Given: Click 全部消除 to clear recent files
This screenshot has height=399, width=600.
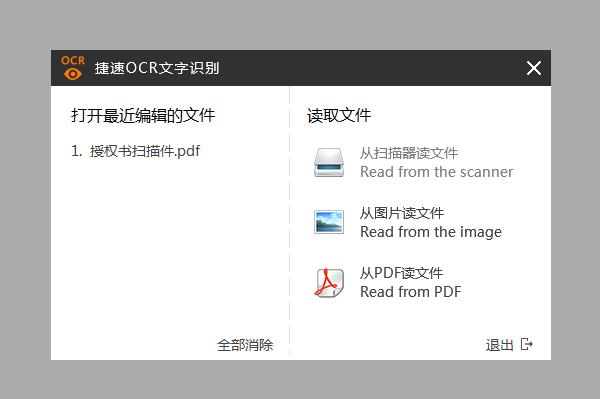Looking at the screenshot, I should 245,345.
